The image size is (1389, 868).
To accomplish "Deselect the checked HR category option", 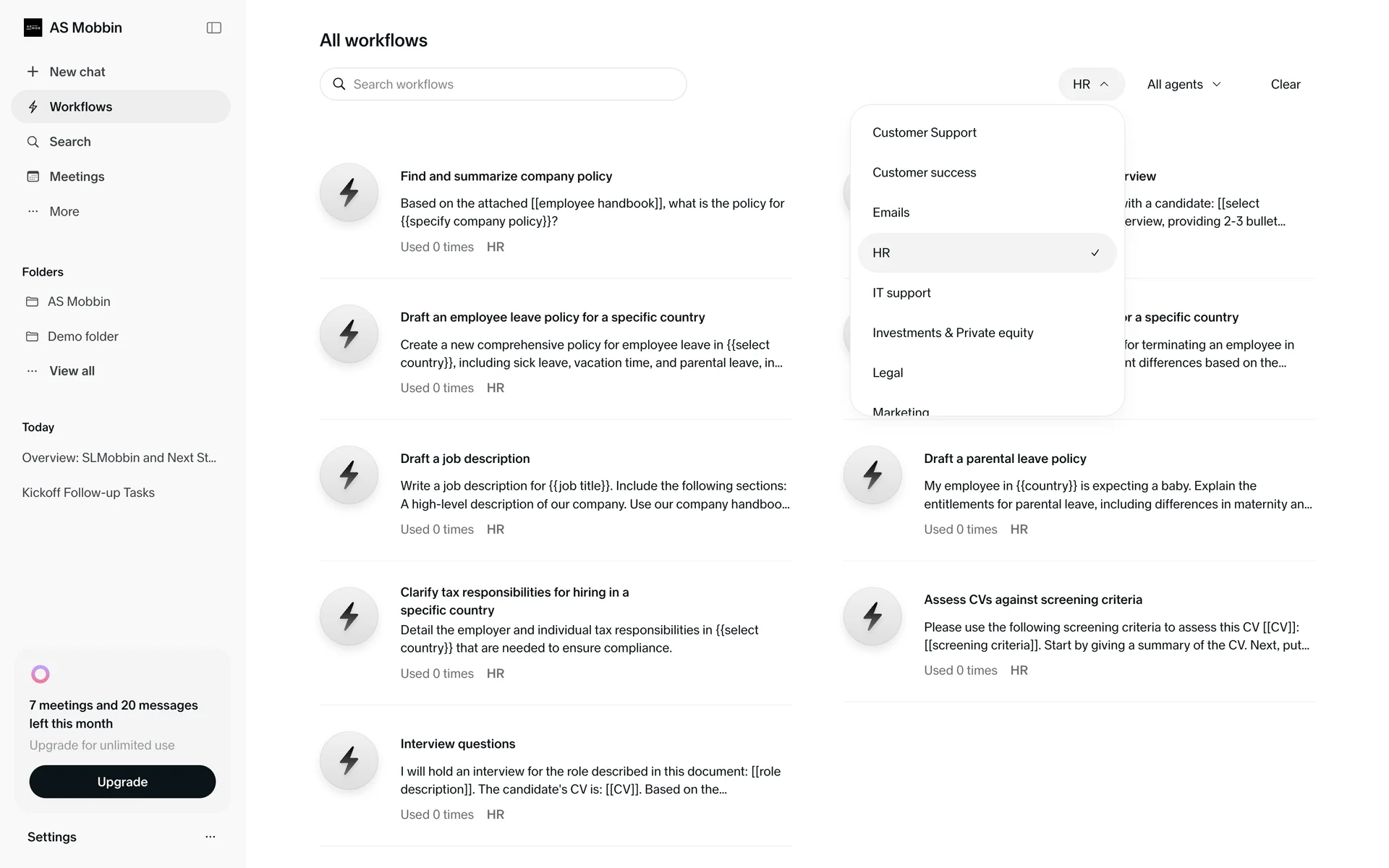I will [x=987, y=253].
